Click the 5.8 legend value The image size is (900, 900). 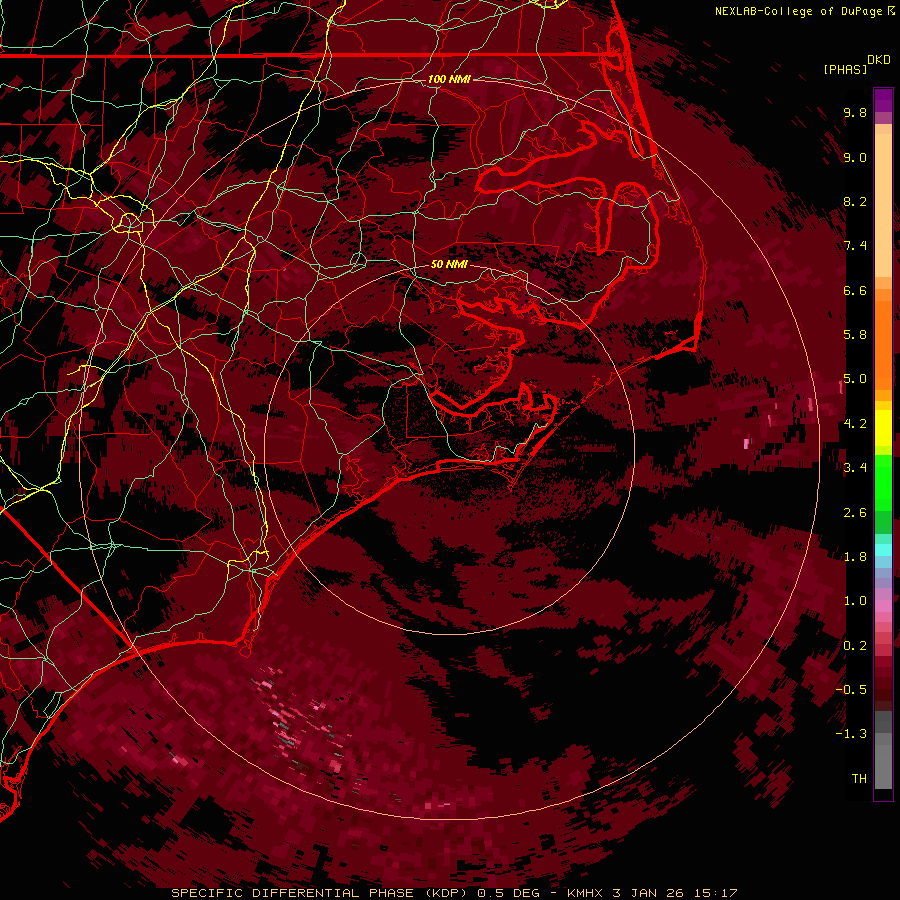[x=855, y=335]
